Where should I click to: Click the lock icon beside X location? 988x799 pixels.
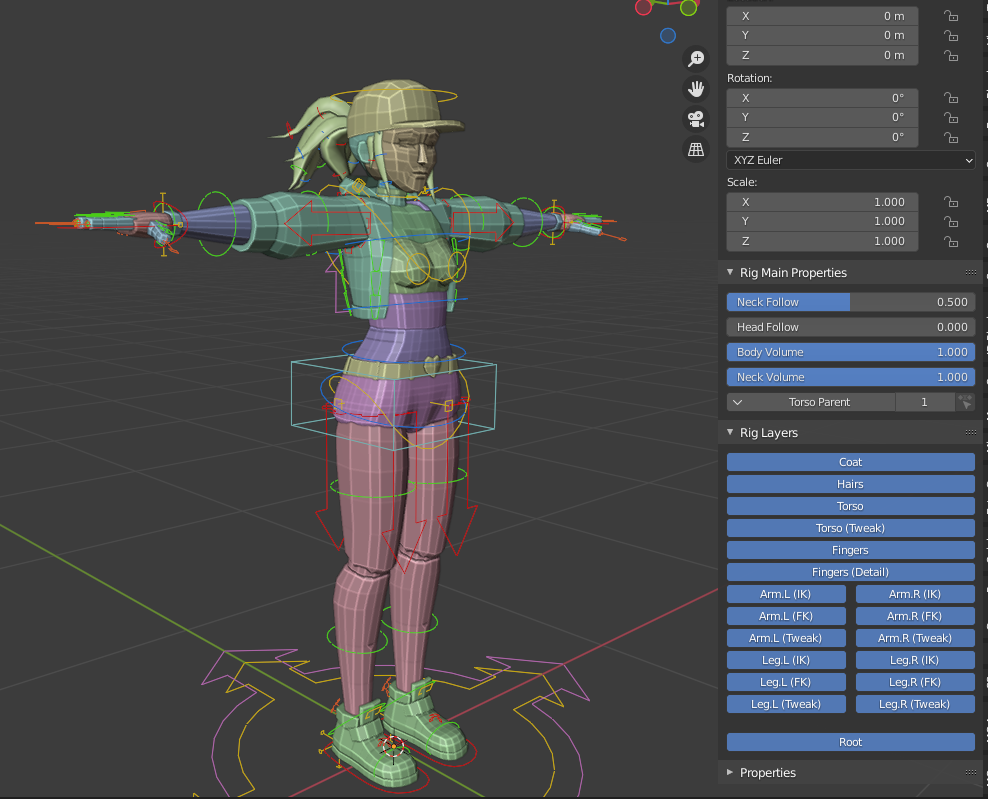pyautogui.click(x=950, y=16)
